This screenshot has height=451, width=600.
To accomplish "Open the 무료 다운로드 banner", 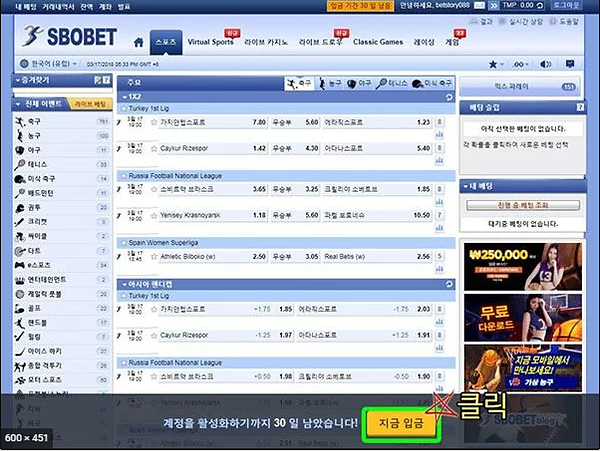I will (x=523, y=318).
